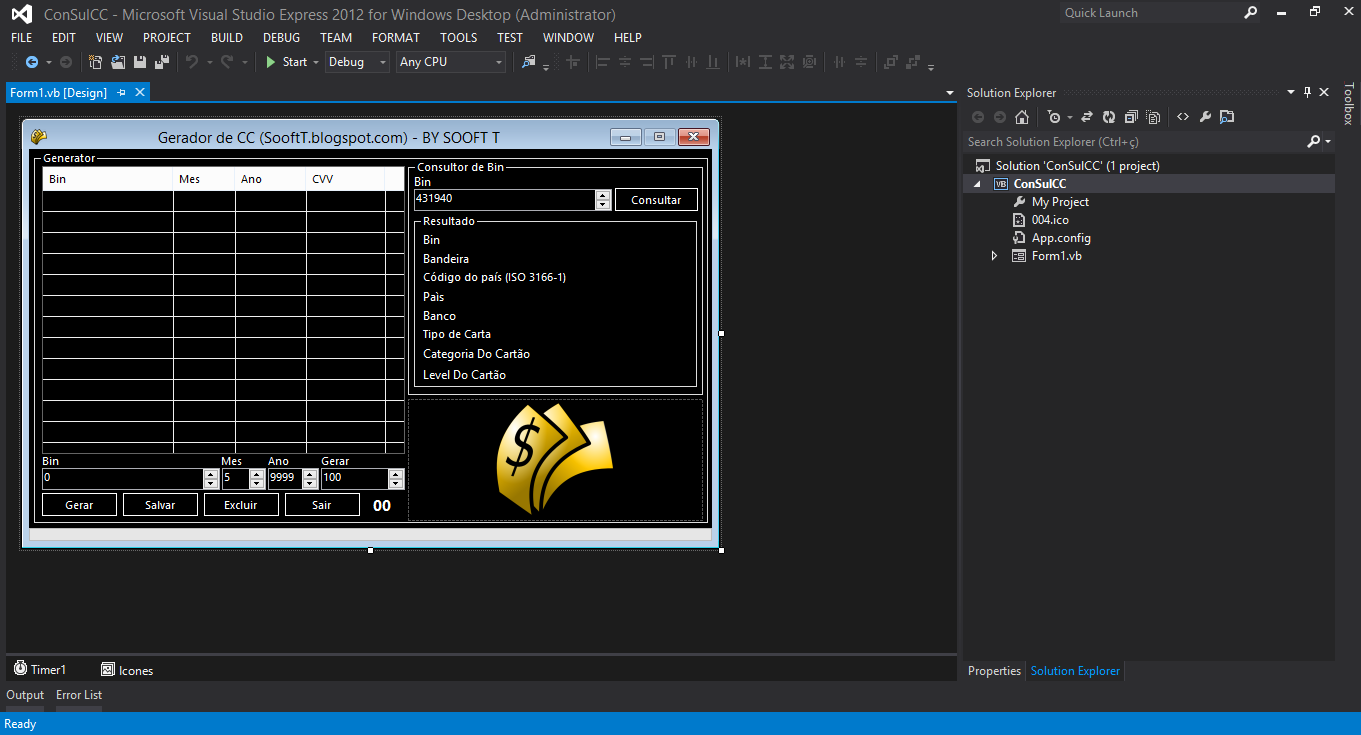Start debugging with the green Start arrow
Viewport: 1361px width, 735px height.
(x=271, y=61)
